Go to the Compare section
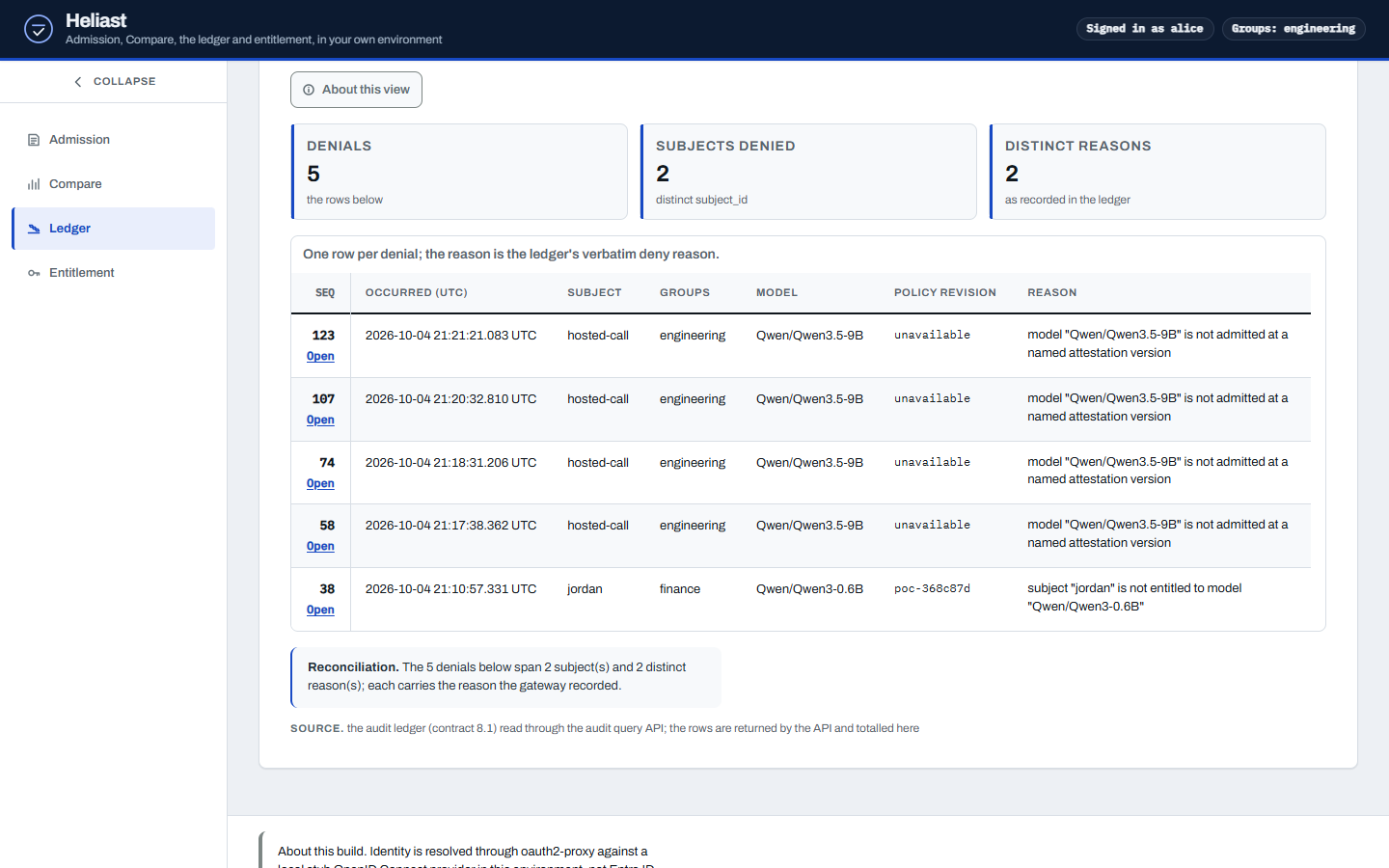1389x868 pixels. tap(114, 184)
